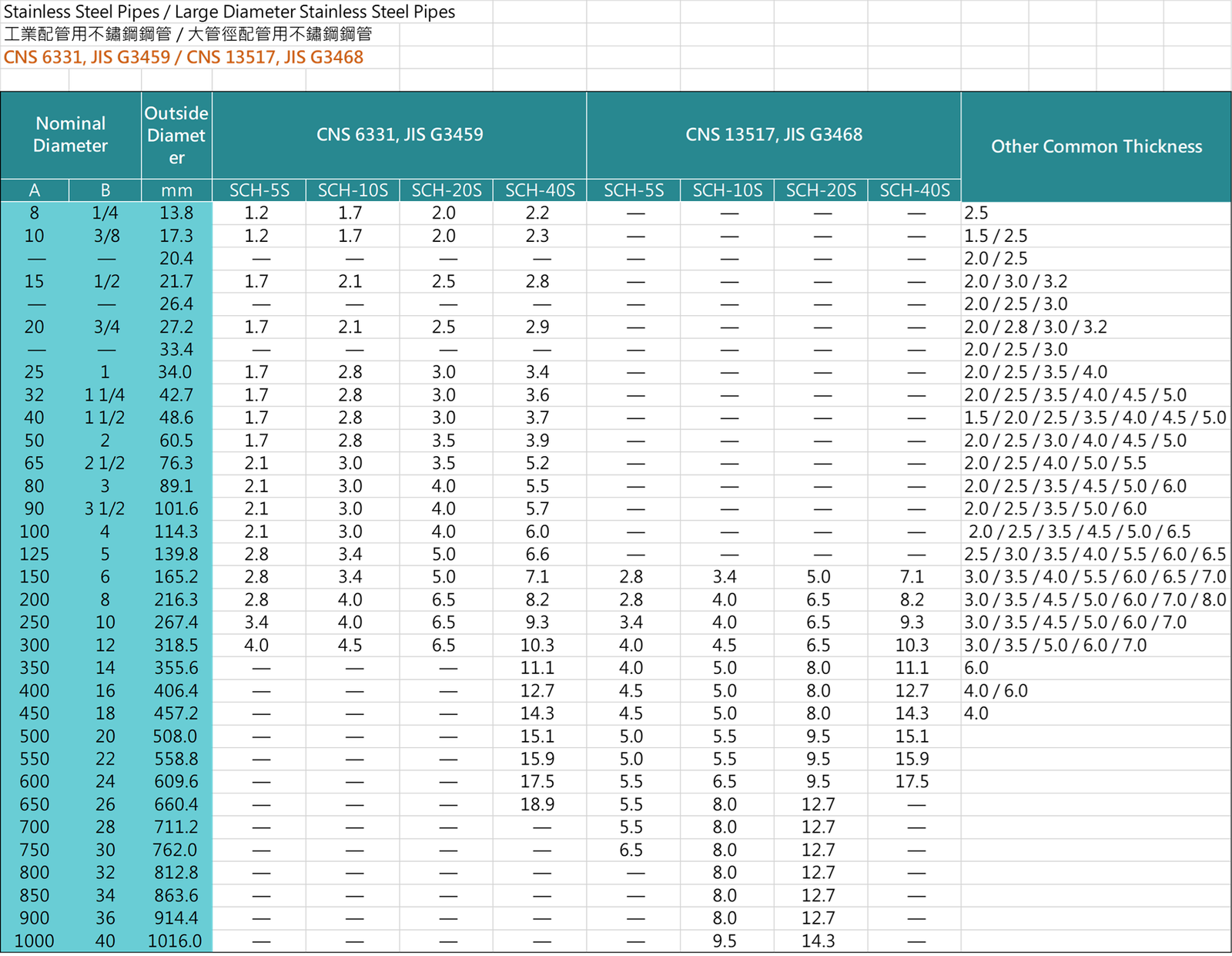Viewport: 1232px width, 956px height.
Task: Click outside diameter '89.1' cell
Action: 176,486
